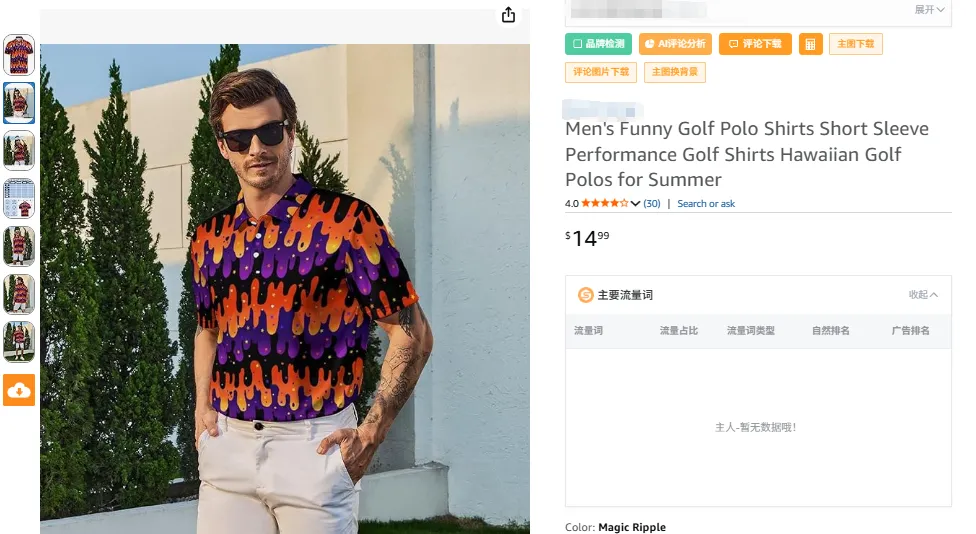Open the (30) reviews count link
976x534 pixels.
(652, 204)
